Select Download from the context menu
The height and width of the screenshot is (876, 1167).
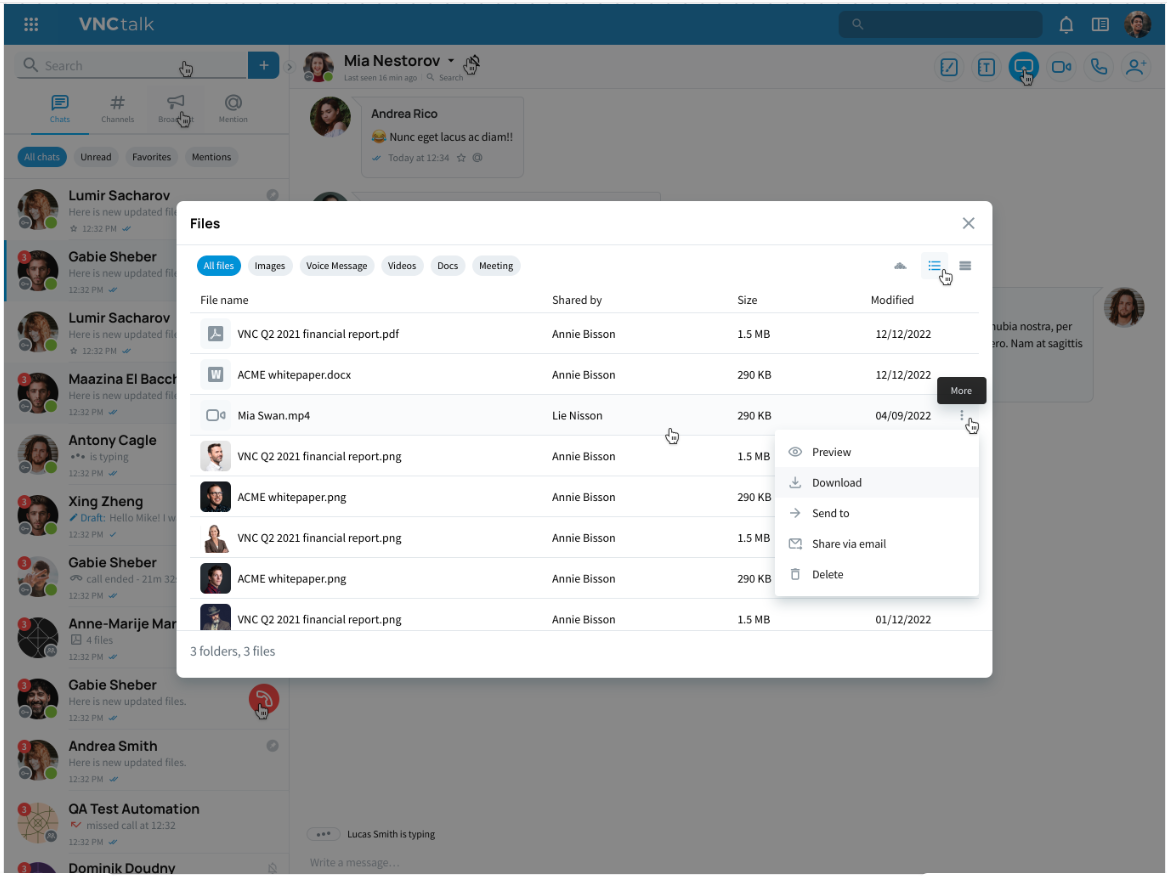836,483
